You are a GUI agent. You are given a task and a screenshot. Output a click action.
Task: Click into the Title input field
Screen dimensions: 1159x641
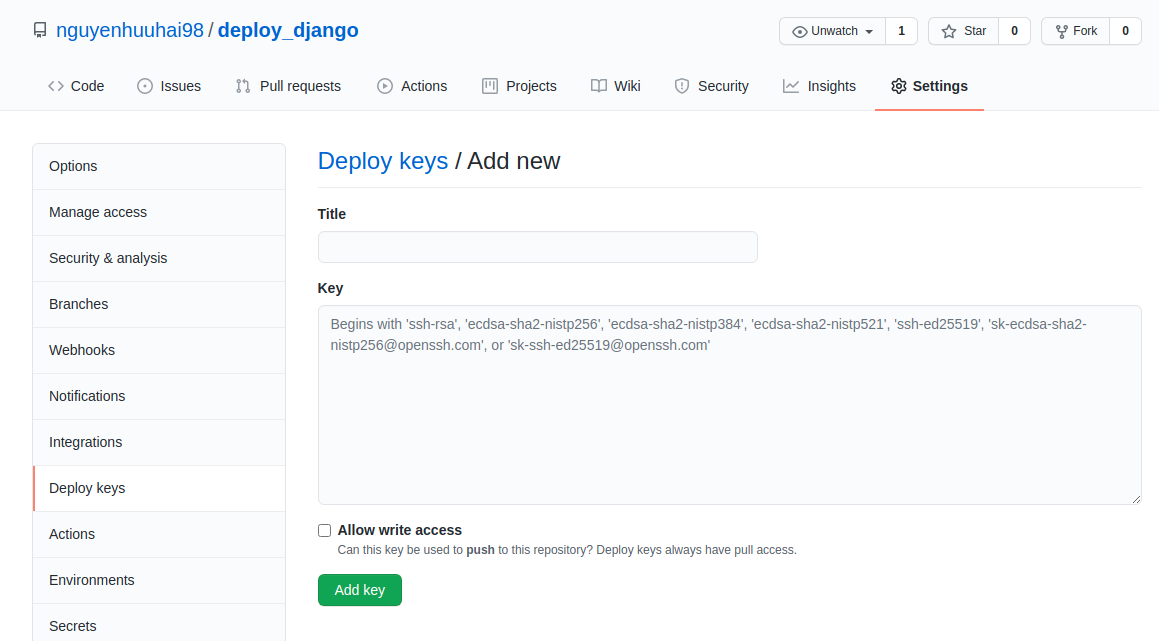pyautogui.click(x=537, y=247)
